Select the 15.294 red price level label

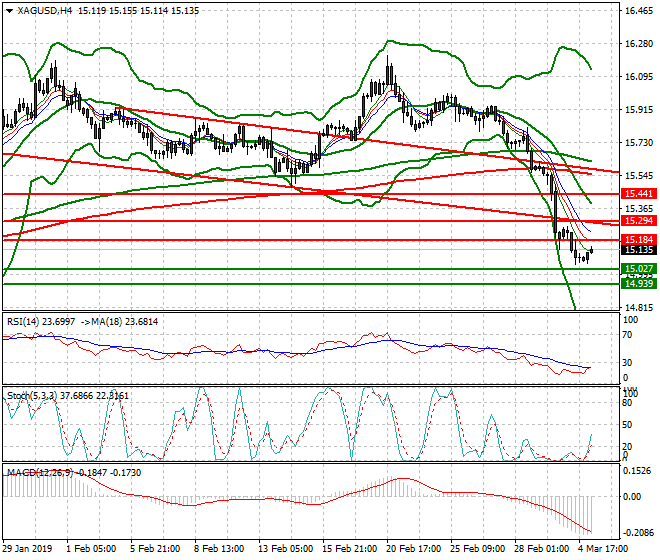(x=639, y=221)
